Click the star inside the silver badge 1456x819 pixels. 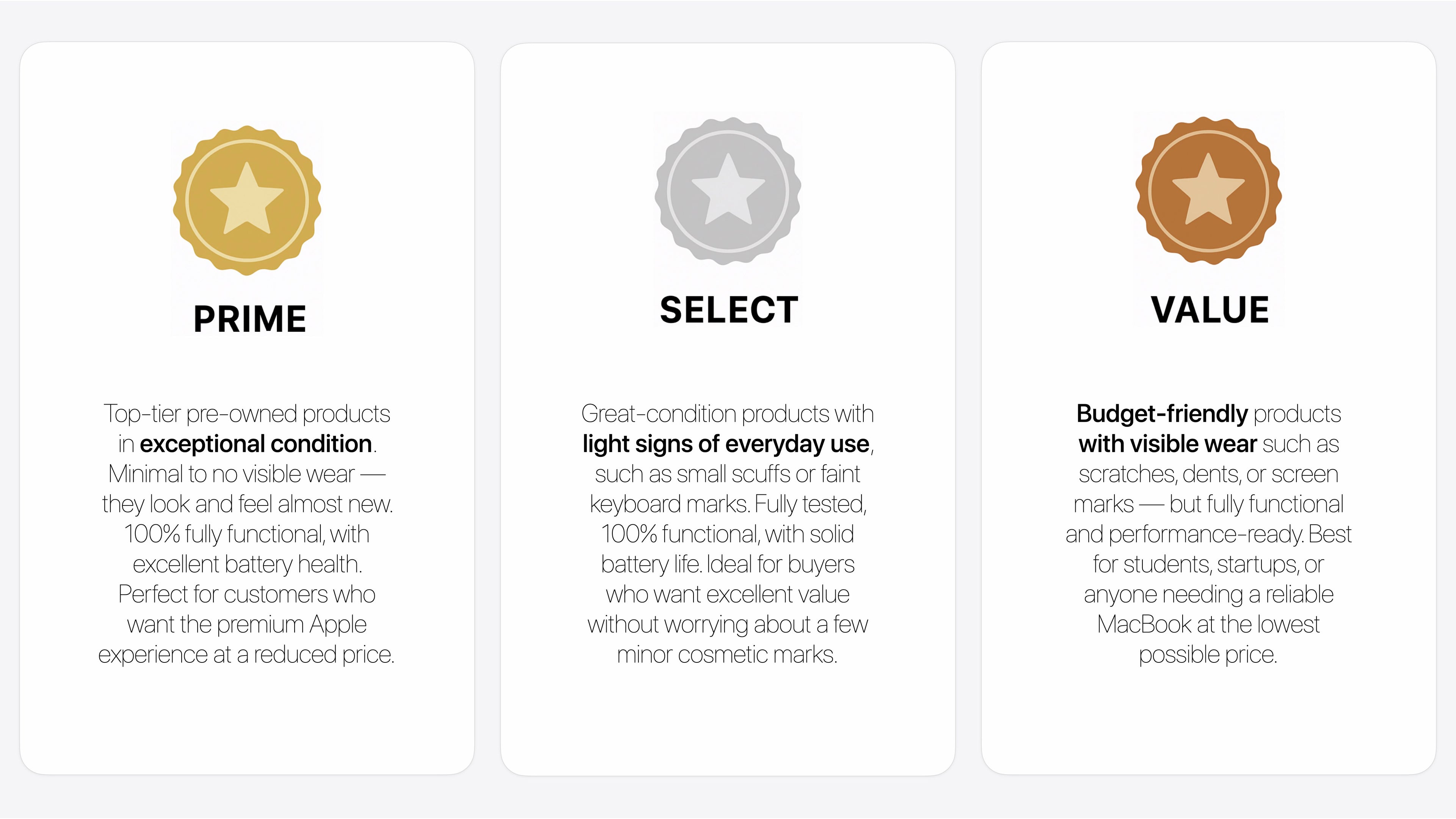(x=728, y=189)
